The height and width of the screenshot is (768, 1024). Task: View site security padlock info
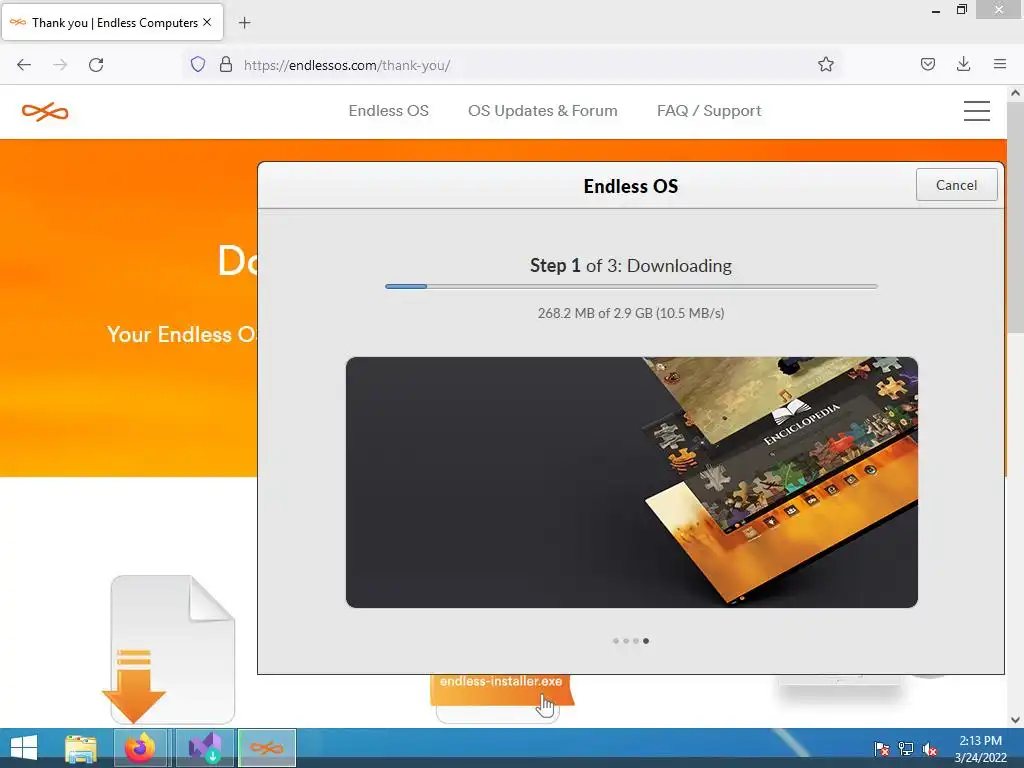click(x=226, y=65)
